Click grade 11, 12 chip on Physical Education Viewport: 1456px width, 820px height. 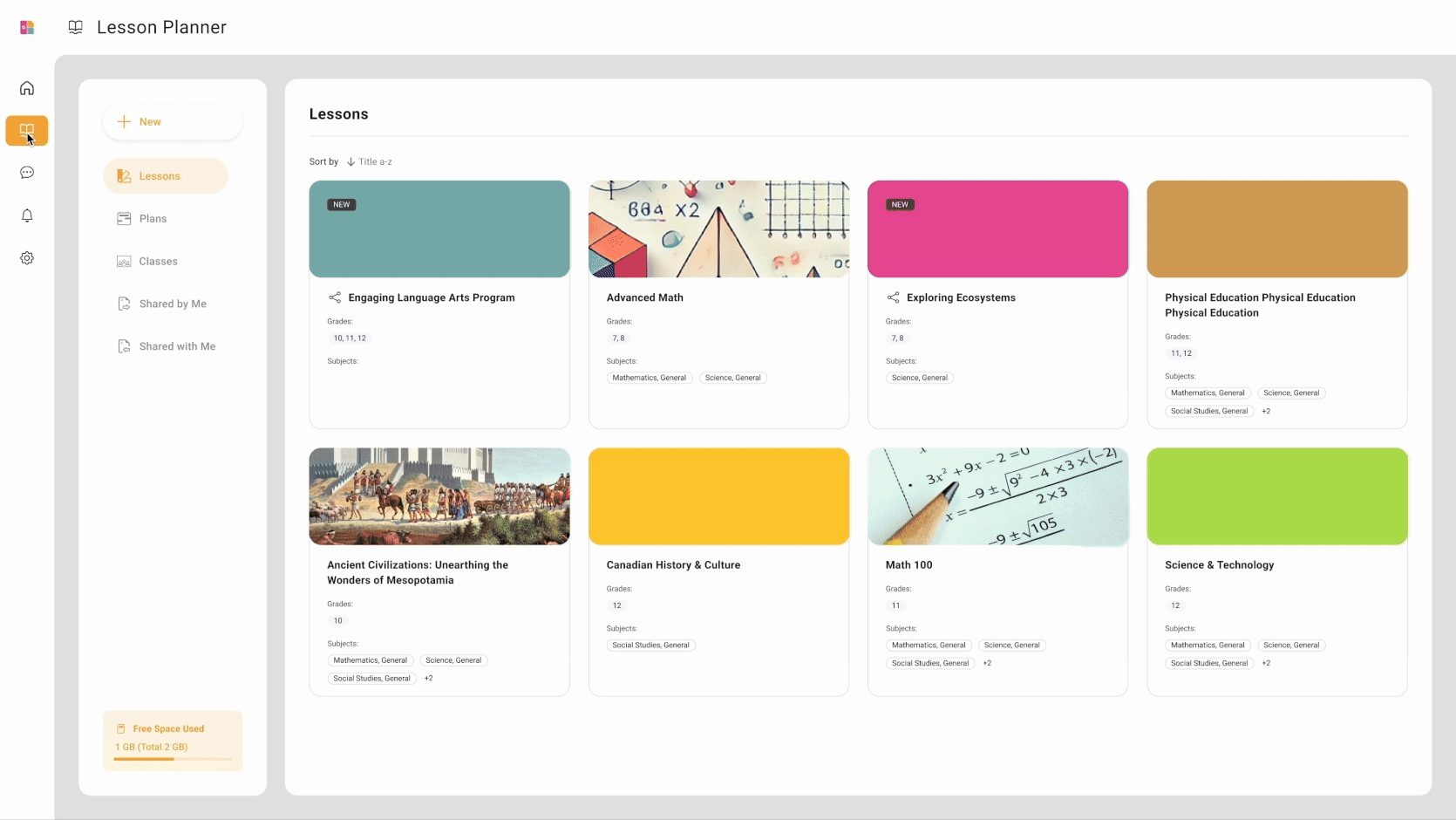pyautogui.click(x=1181, y=353)
